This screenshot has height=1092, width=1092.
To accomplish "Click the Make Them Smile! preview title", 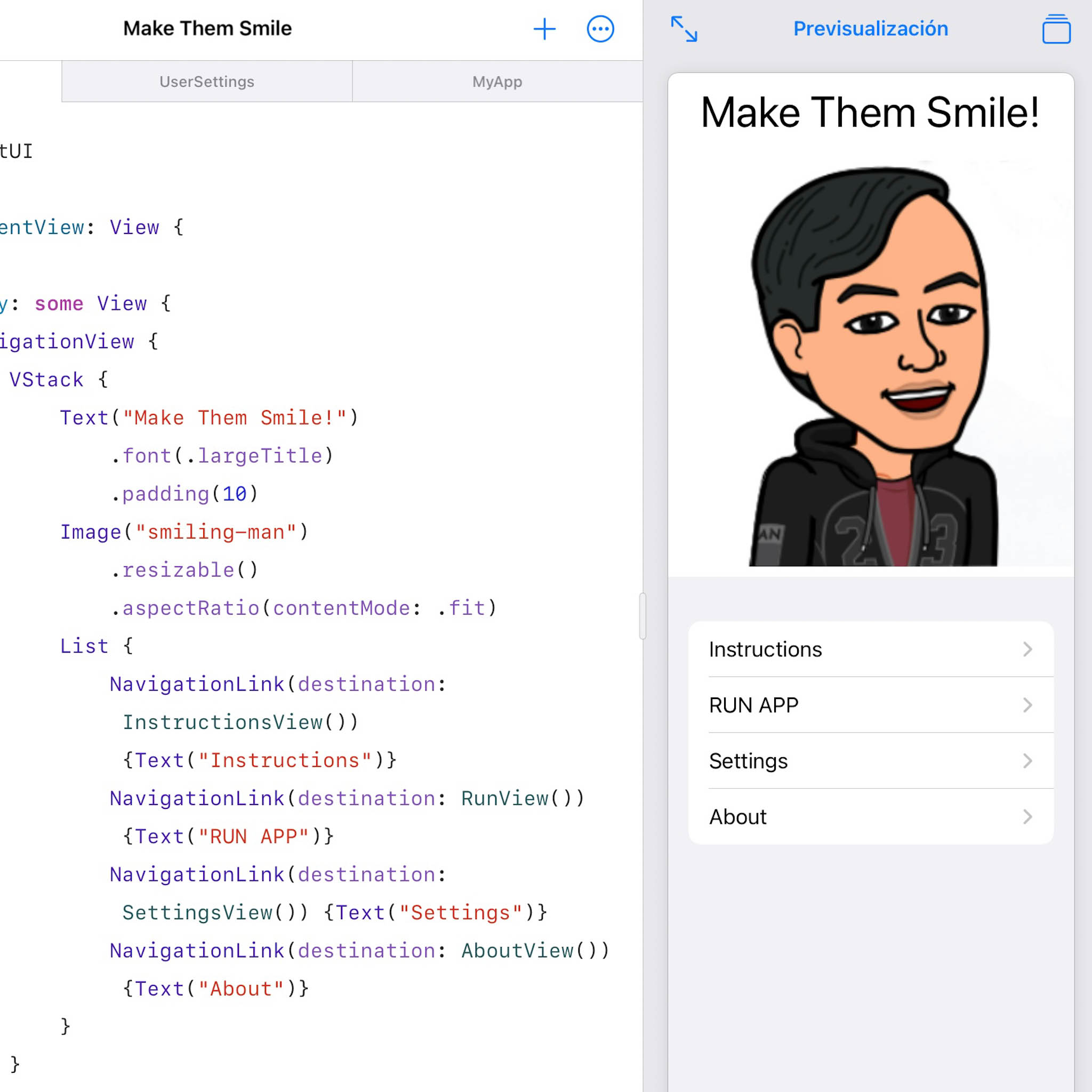I will 869,113.
